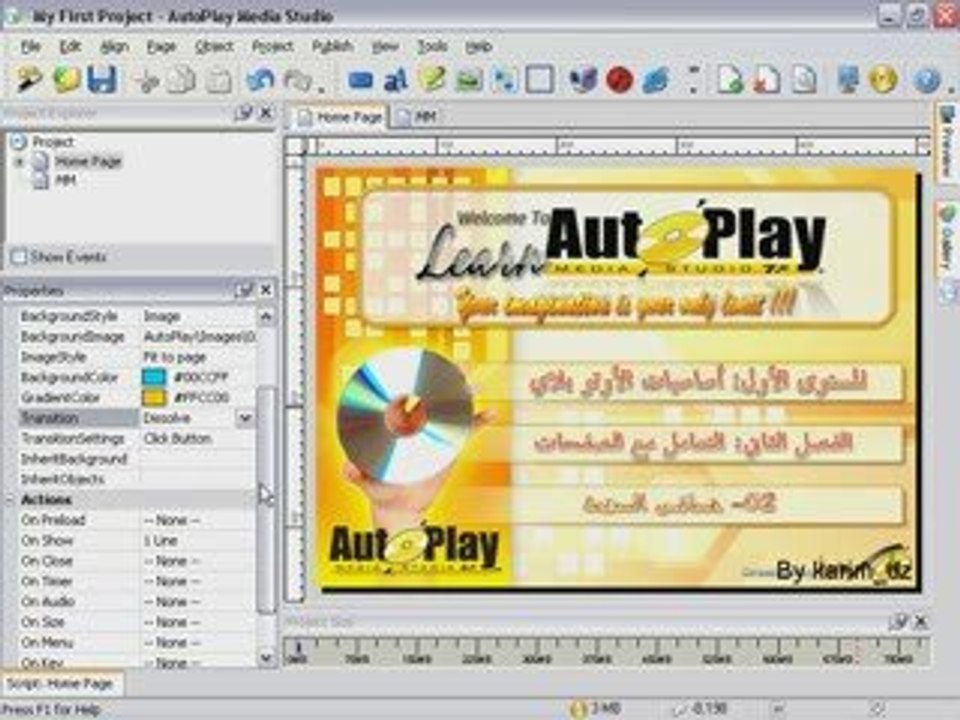Click the Redo arrow icon

tap(298, 80)
